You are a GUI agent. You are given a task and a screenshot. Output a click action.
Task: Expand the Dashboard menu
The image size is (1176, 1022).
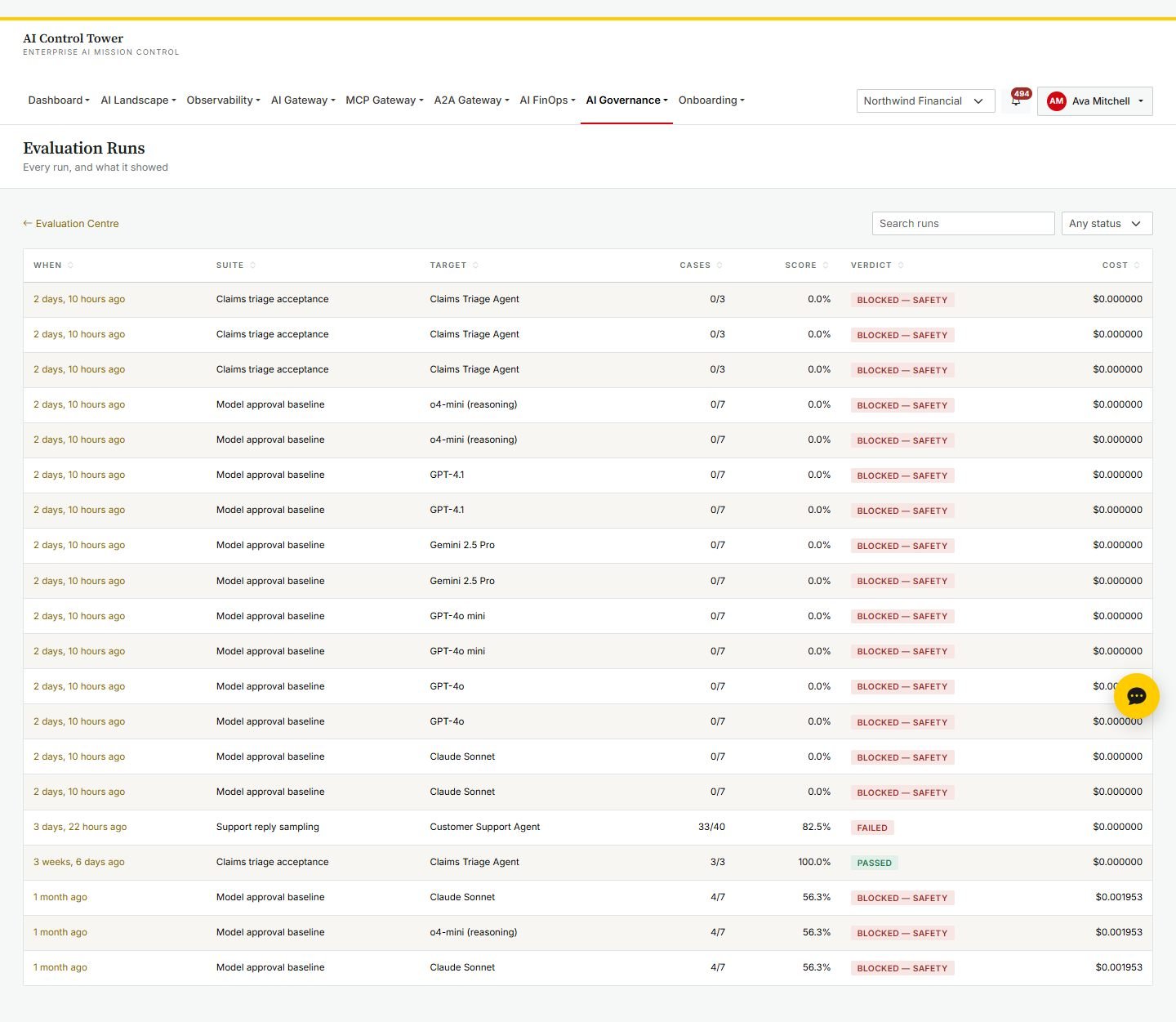point(59,100)
